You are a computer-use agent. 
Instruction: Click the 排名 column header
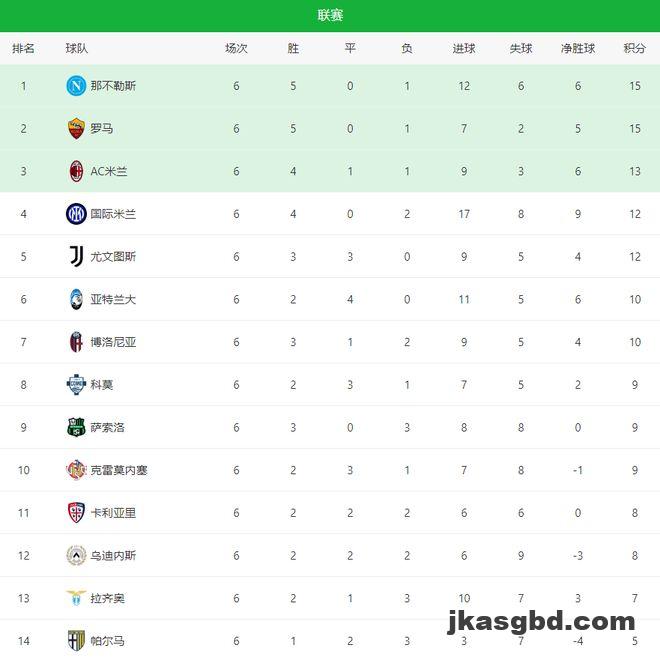click(23, 48)
